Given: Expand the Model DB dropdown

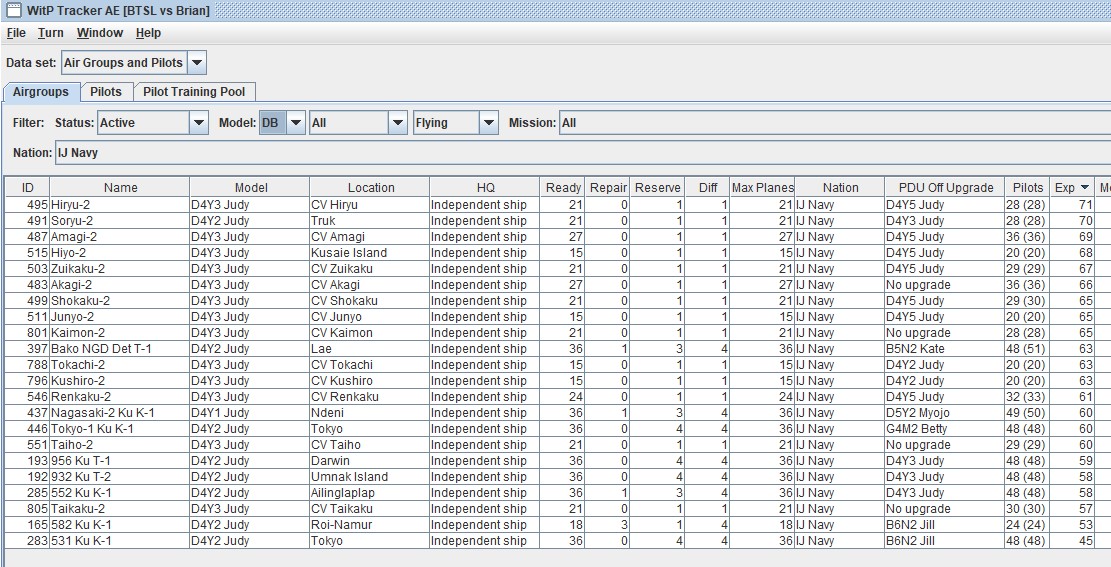Looking at the screenshot, I should click(296, 123).
